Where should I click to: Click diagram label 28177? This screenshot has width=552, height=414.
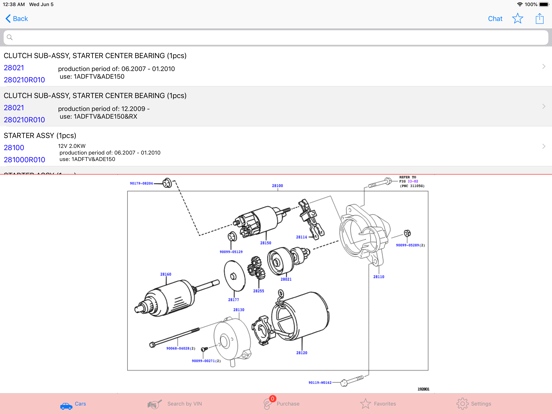(233, 300)
